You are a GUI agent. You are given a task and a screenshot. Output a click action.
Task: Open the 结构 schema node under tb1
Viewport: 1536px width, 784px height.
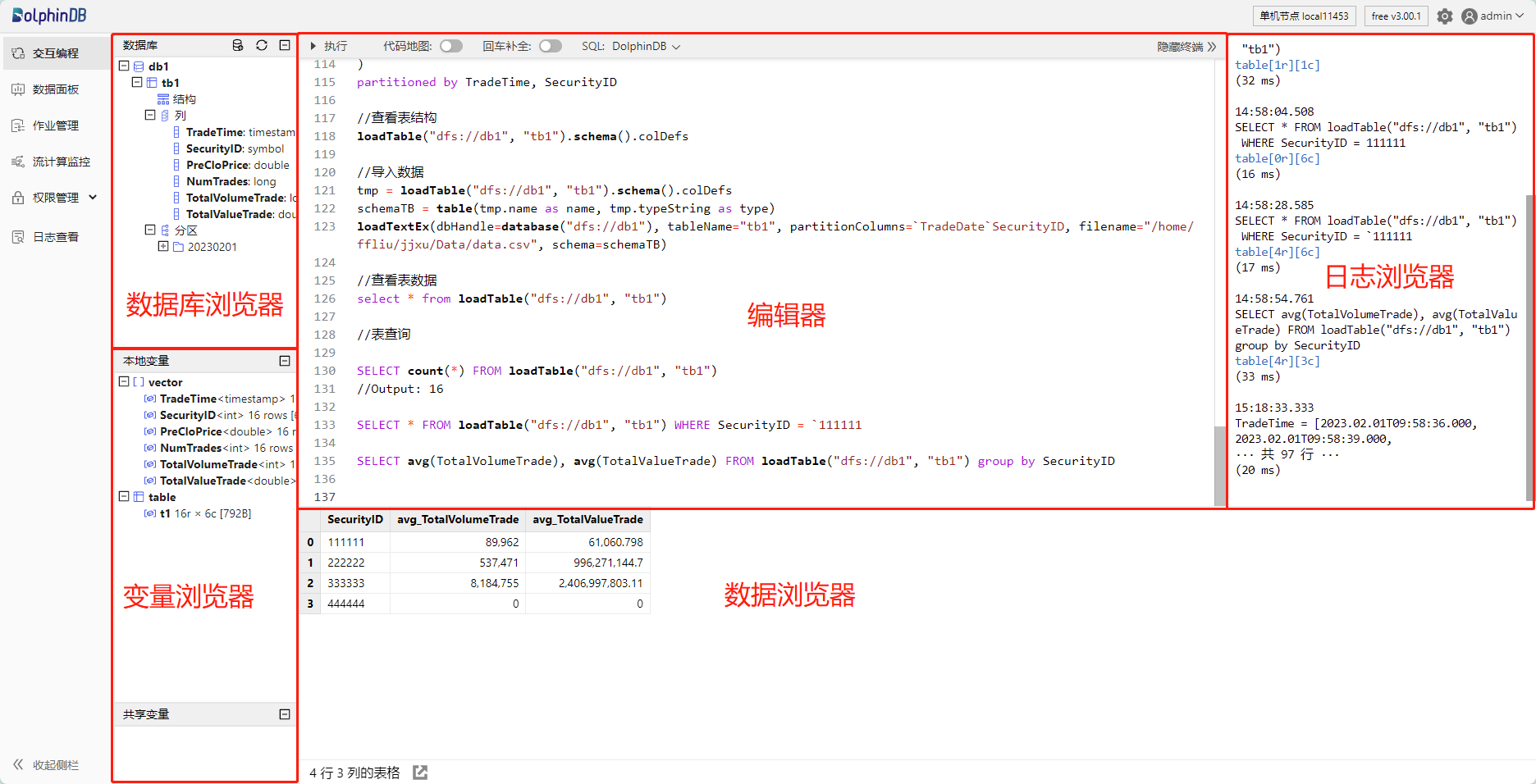184,99
